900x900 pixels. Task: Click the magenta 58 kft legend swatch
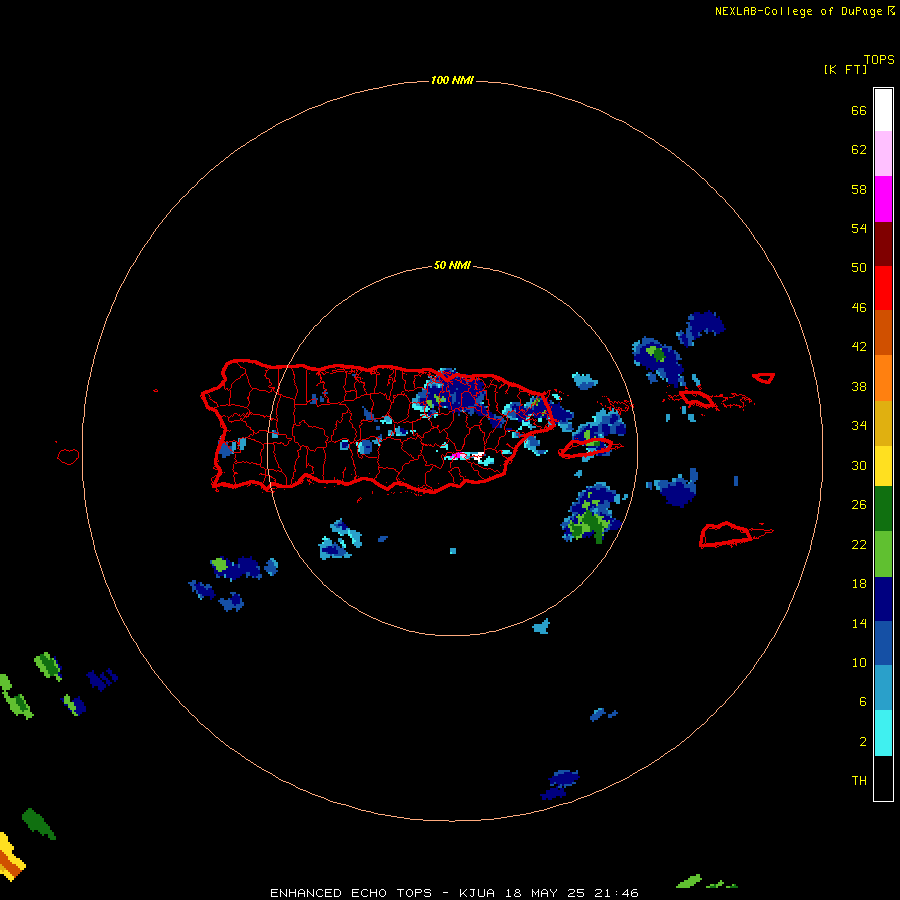[x=883, y=199]
